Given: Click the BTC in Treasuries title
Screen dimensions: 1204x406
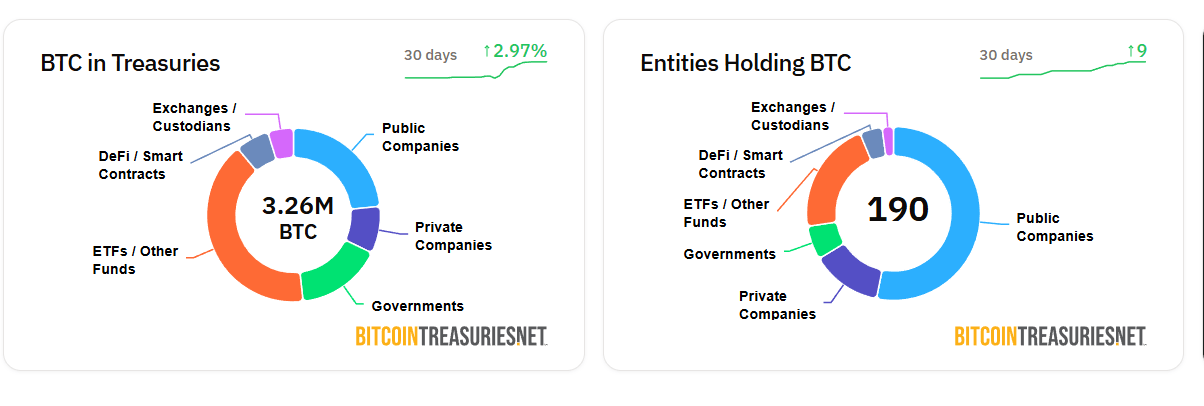Looking at the screenshot, I should tap(130, 63).
